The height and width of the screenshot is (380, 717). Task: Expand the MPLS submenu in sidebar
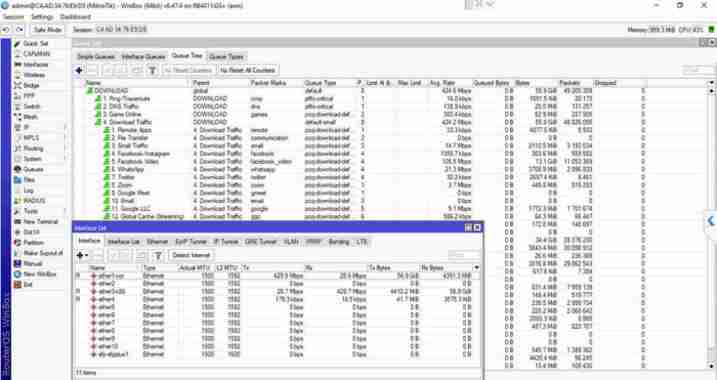point(31,138)
